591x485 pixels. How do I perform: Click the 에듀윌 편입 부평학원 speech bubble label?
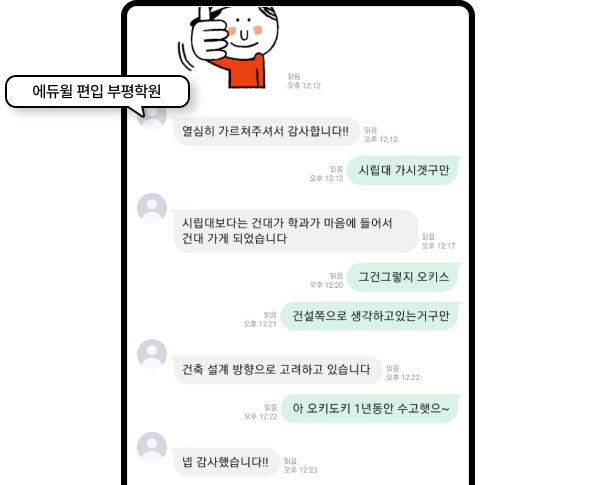(97, 92)
